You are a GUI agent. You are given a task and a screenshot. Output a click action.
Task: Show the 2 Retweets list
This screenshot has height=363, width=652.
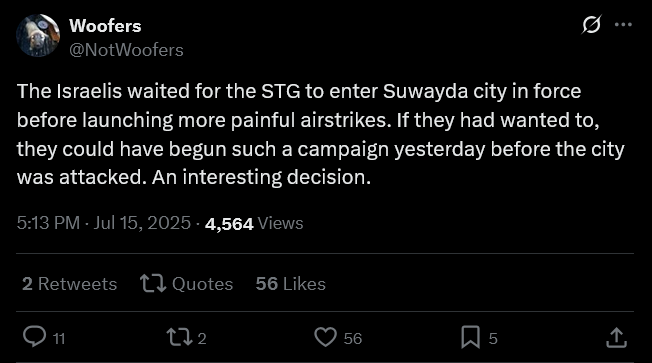coord(69,284)
